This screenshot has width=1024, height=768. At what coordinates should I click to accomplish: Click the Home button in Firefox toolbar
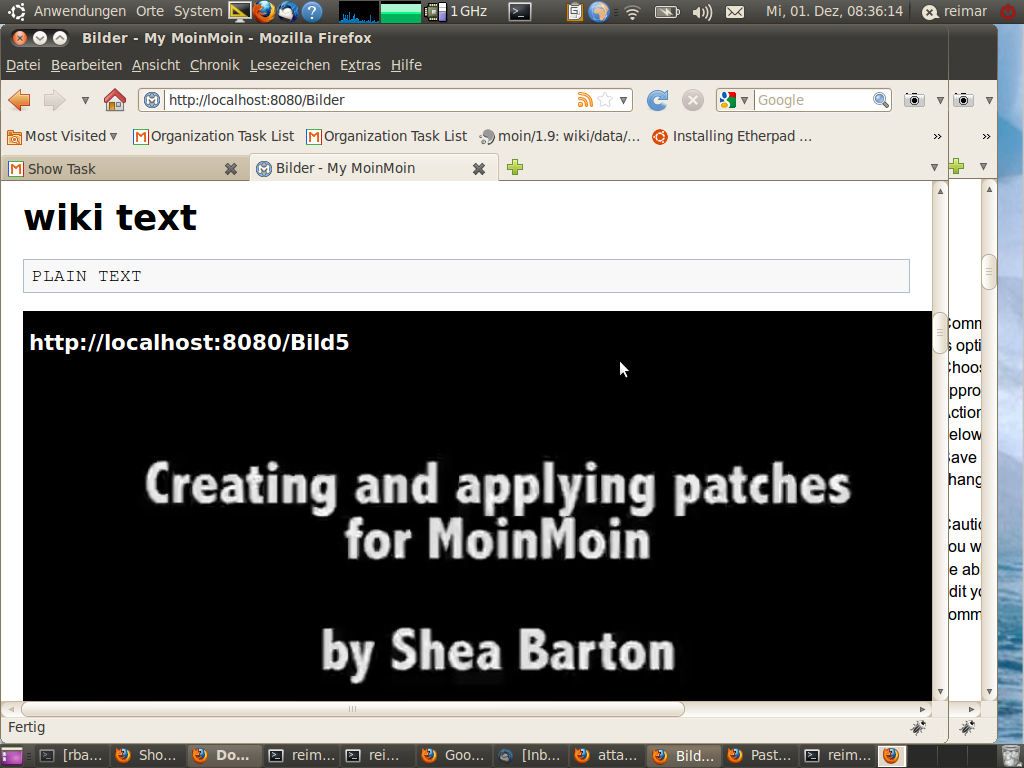115,100
